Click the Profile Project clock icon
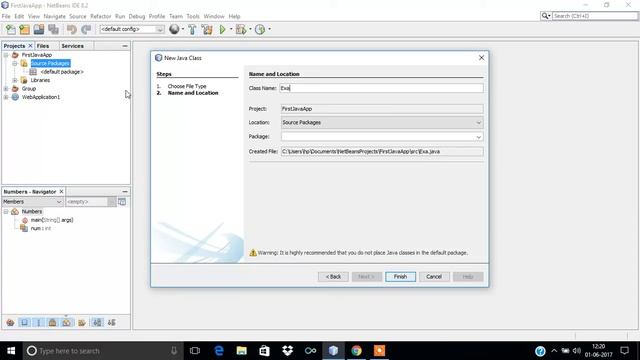 tap(260, 29)
